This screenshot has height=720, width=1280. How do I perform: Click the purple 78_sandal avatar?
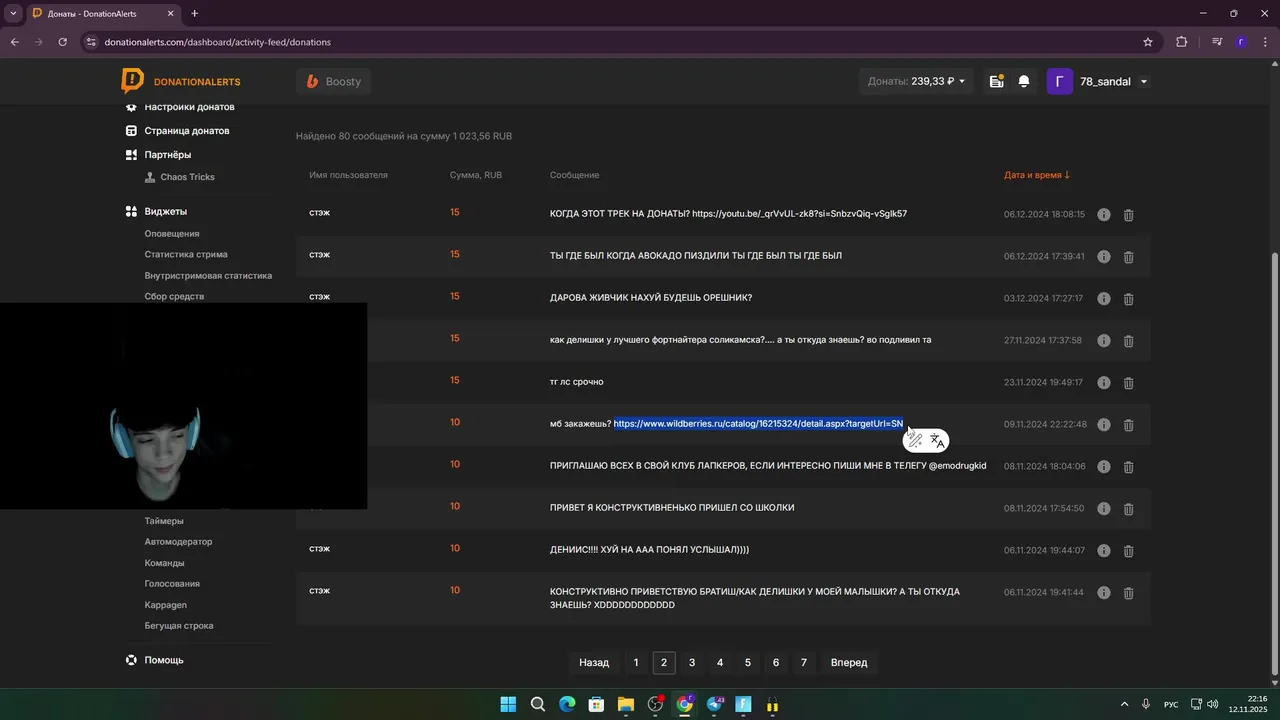pyautogui.click(x=1060, y=81)
